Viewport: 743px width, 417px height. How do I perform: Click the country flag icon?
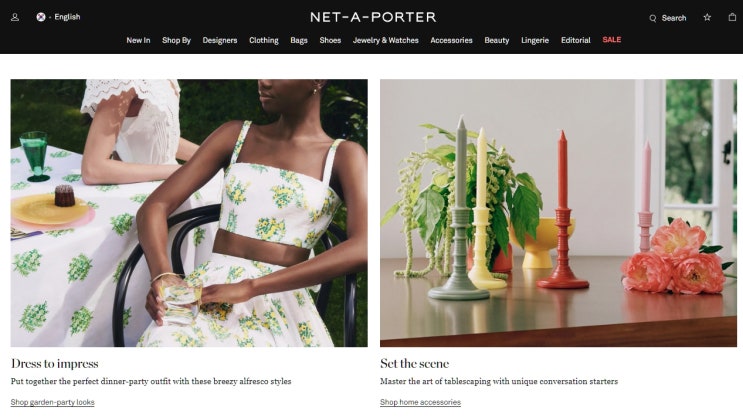[41, 17]
